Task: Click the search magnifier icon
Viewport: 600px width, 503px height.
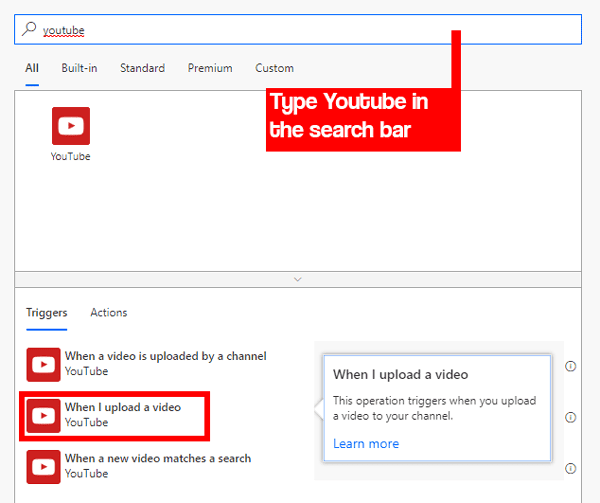Action: (x=29, y=29)
